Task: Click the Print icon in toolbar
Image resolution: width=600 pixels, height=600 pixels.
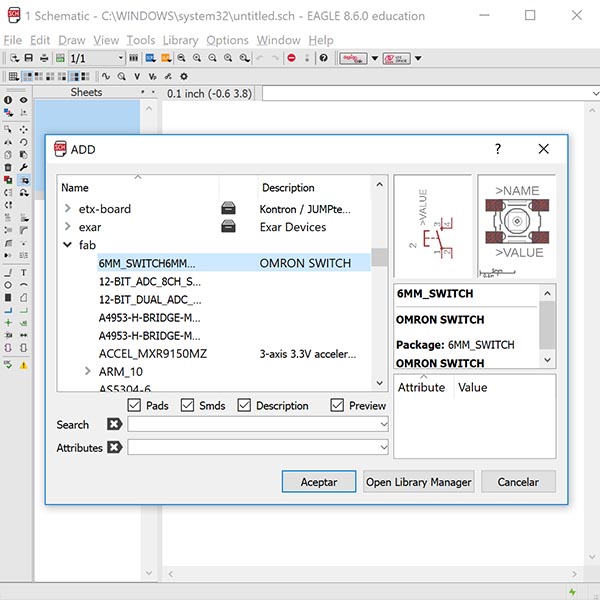Action: [x=44, y=58]
